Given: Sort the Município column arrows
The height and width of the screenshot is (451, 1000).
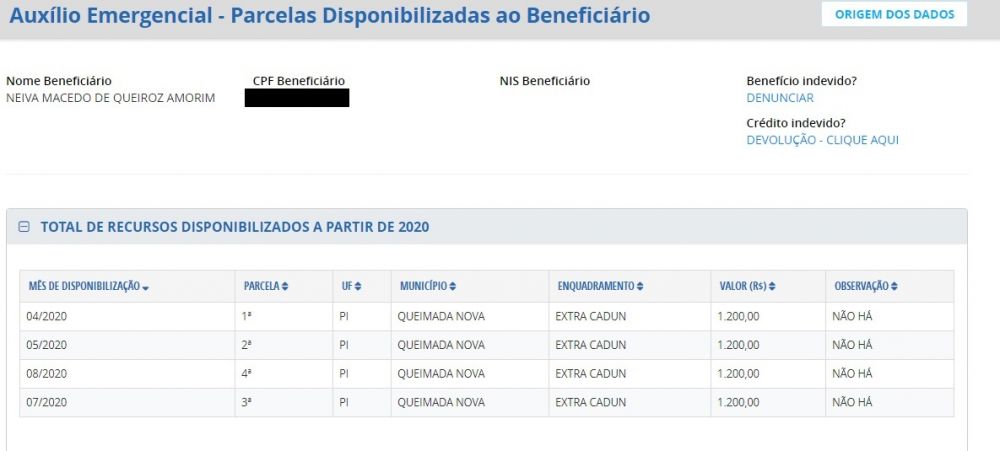Looking at the screenshot, I should 452,287.
